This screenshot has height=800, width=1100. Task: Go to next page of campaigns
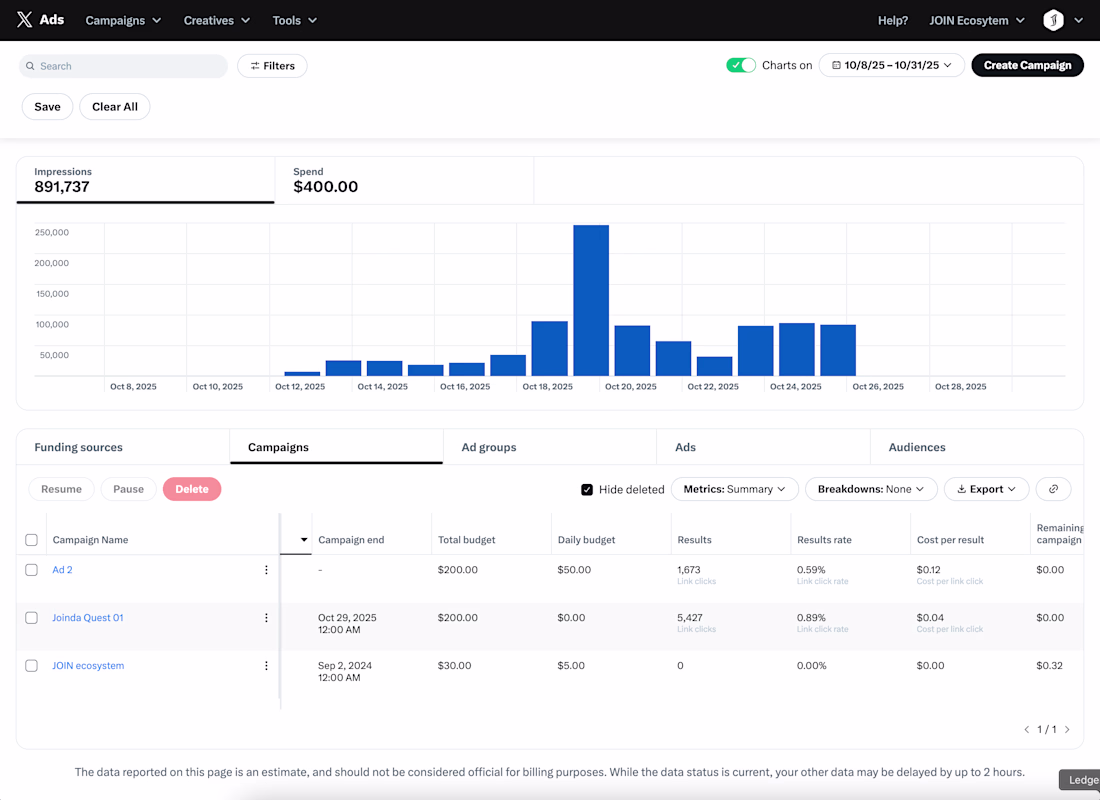tap(1067, 730)
